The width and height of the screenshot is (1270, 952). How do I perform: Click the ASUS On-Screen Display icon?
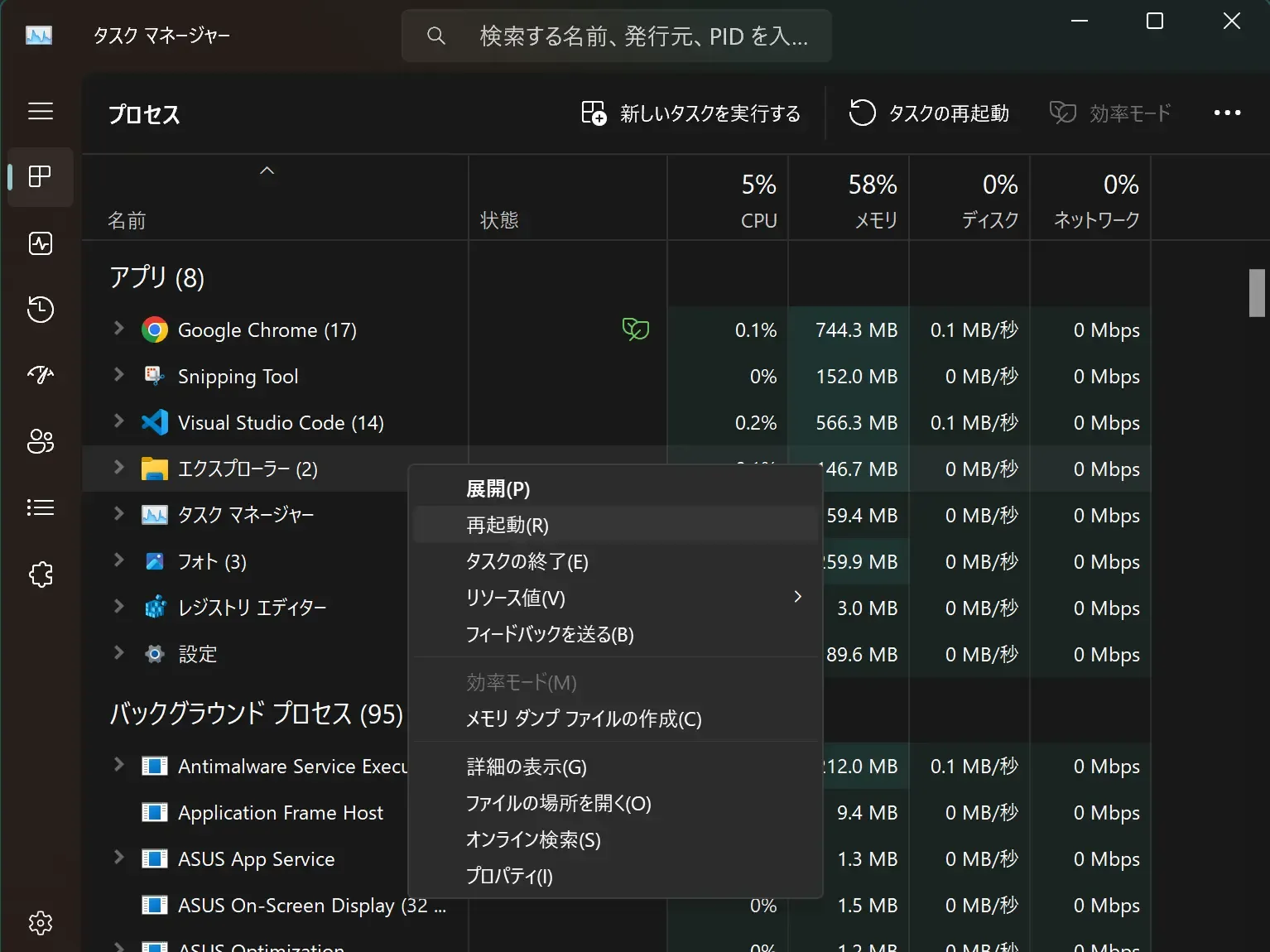(155, 905)
